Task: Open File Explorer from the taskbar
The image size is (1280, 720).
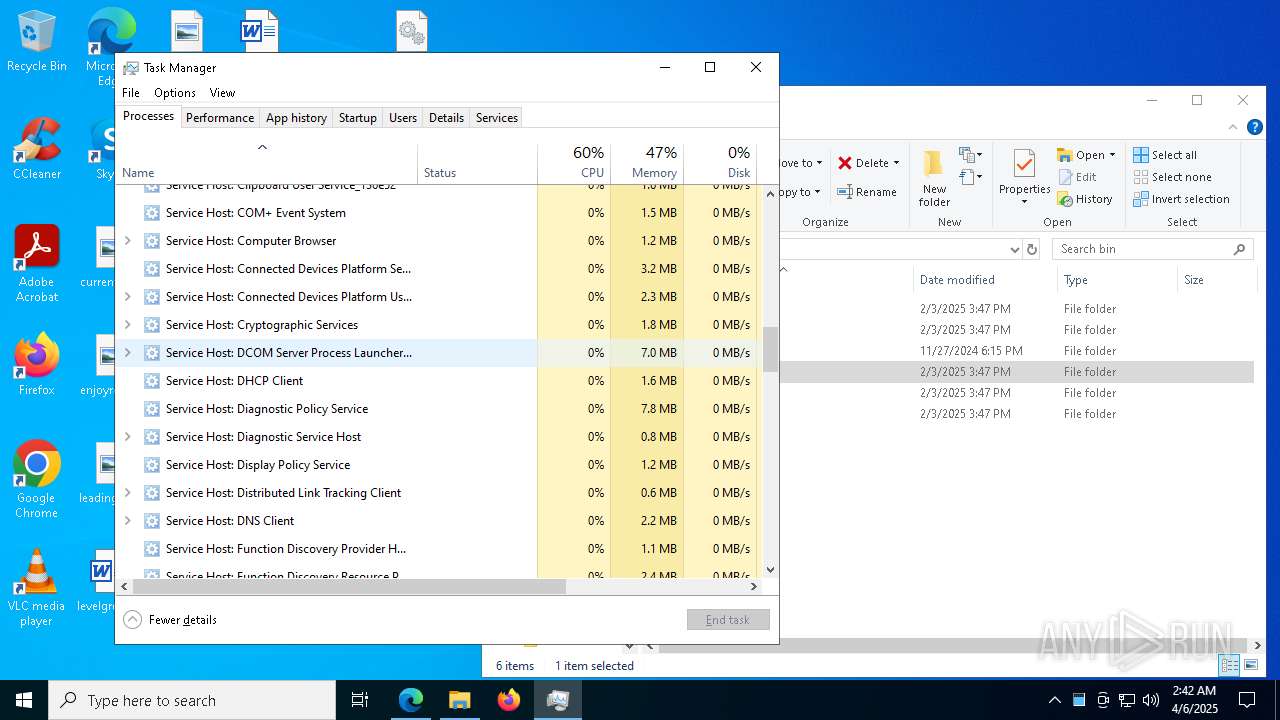Action: (x=459, y=700)
